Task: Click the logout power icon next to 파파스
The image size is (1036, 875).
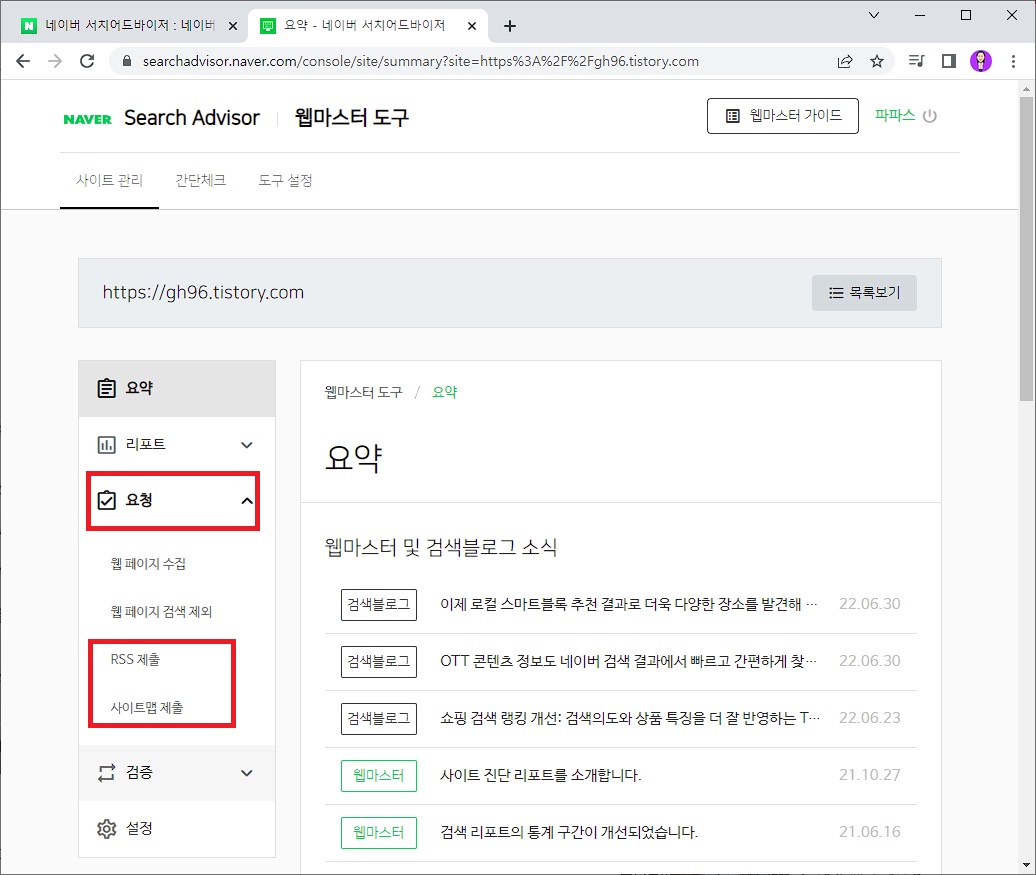Action: pos(930,116)
